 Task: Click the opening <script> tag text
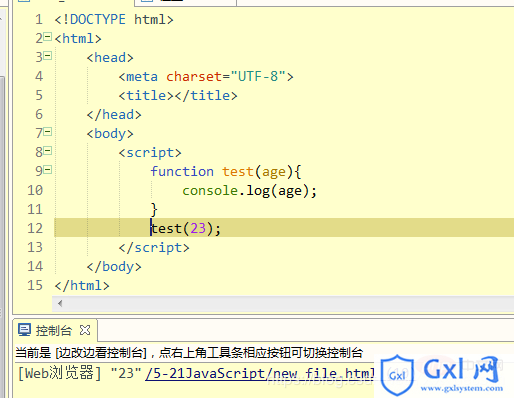point(150,153)
